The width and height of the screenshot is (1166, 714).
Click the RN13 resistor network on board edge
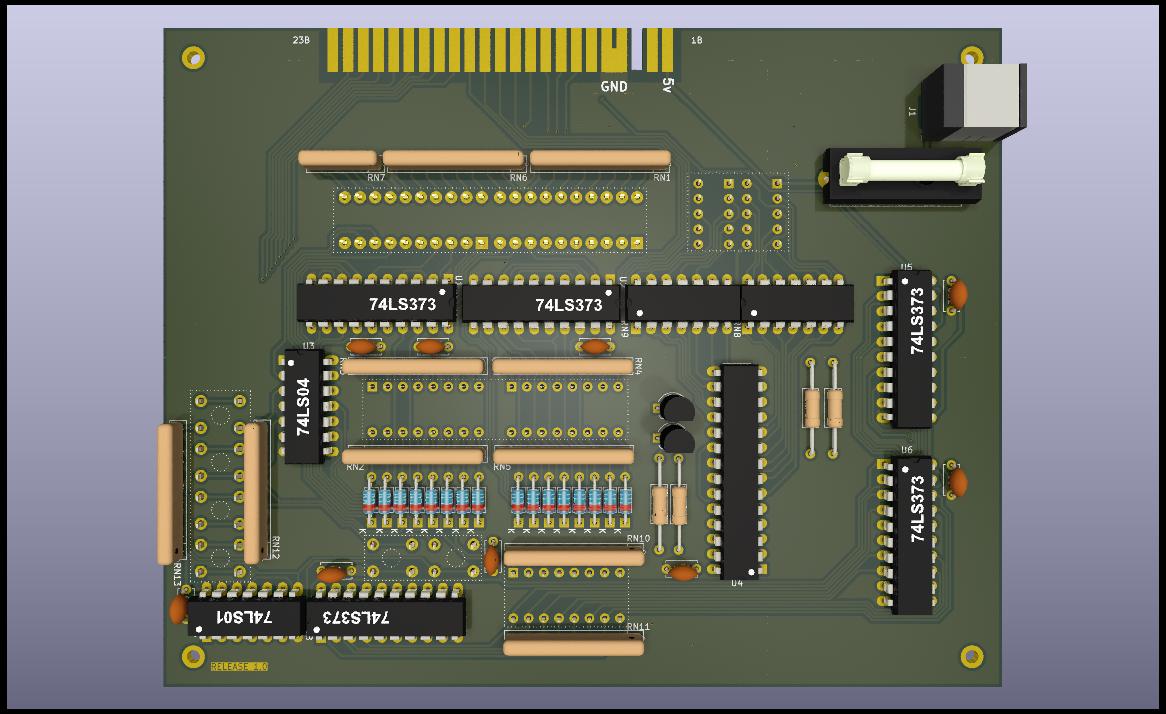[x=166, y=494]
